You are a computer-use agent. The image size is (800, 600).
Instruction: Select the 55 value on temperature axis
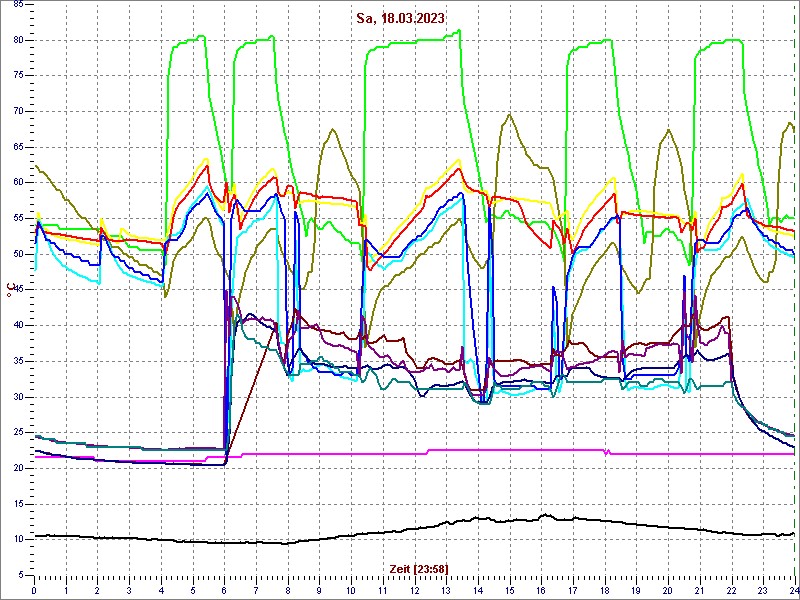(x=18, y=218)
